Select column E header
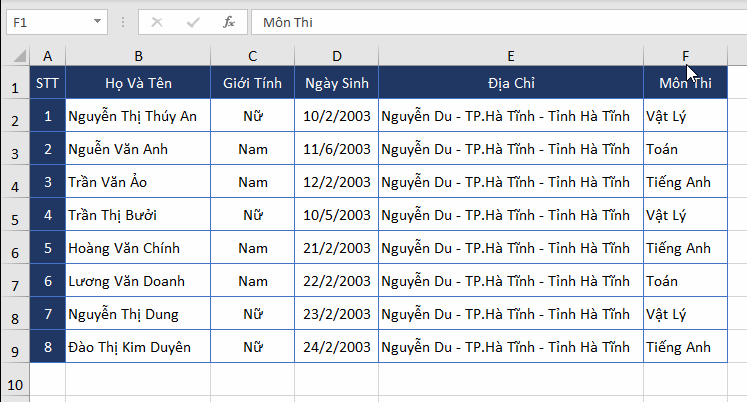The width and height of the screenshot is (747, 402). (x=511, y=56)
